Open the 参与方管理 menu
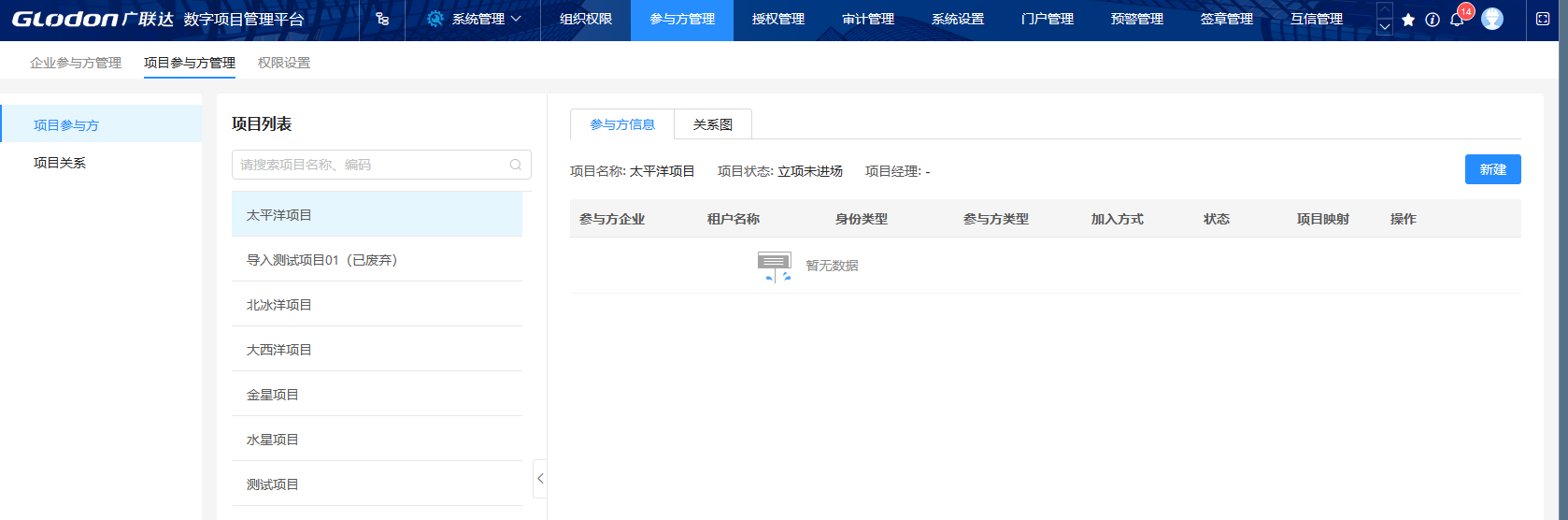1568x520 pixels. click(682, 19)
